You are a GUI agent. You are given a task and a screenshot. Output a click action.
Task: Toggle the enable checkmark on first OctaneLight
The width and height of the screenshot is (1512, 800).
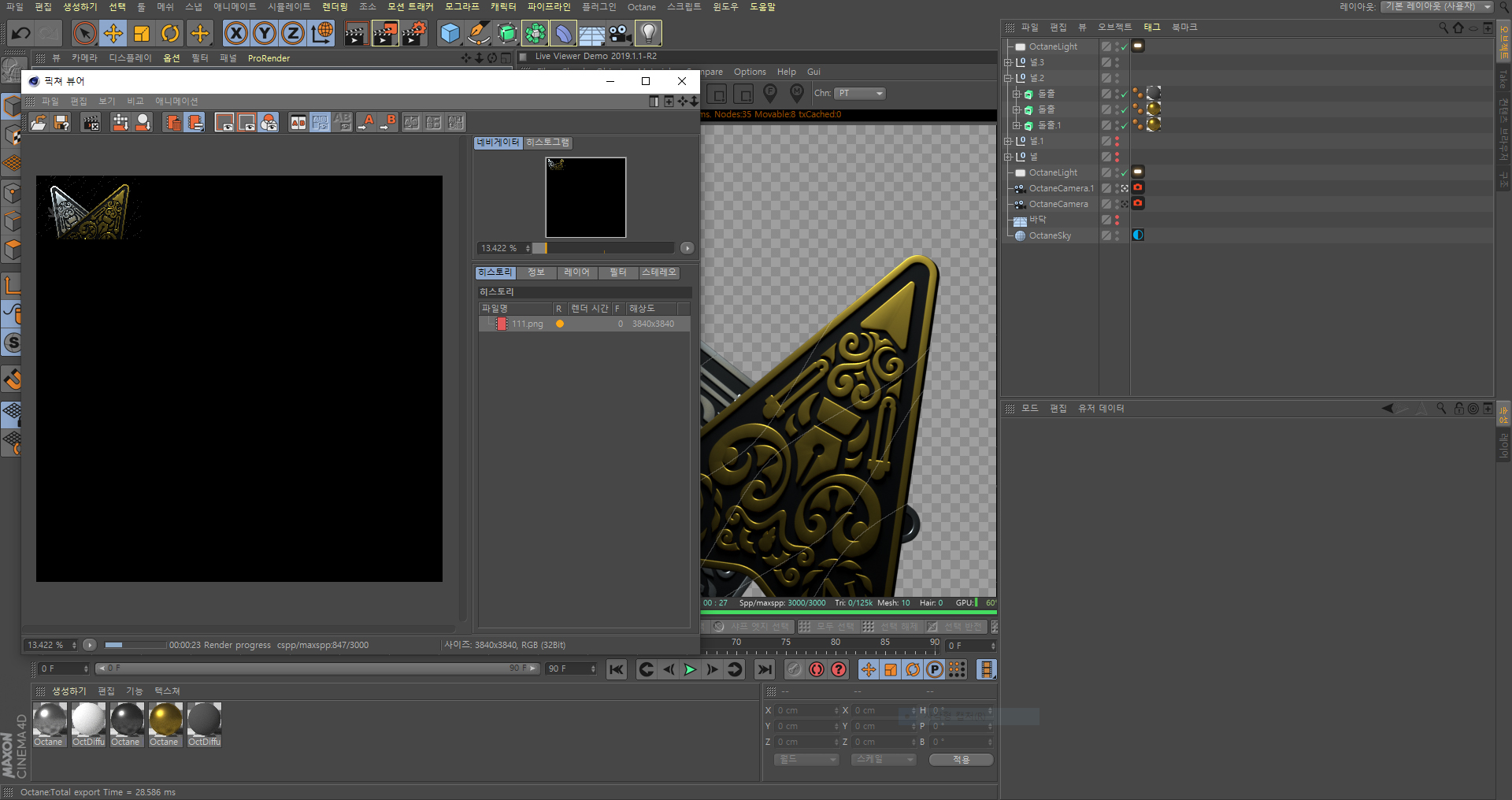pyautogui.click(x=1125, y=47)
